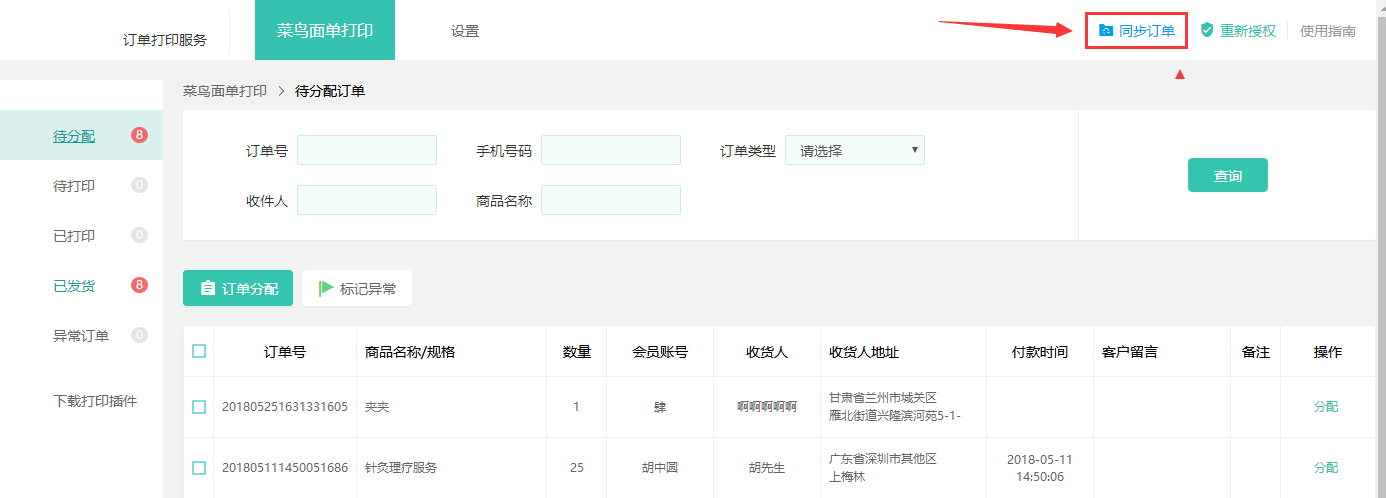This screenshot has height=498, width=1386.
Task: Check the box for order 201805251631331605
Action: tap(199, 407)
